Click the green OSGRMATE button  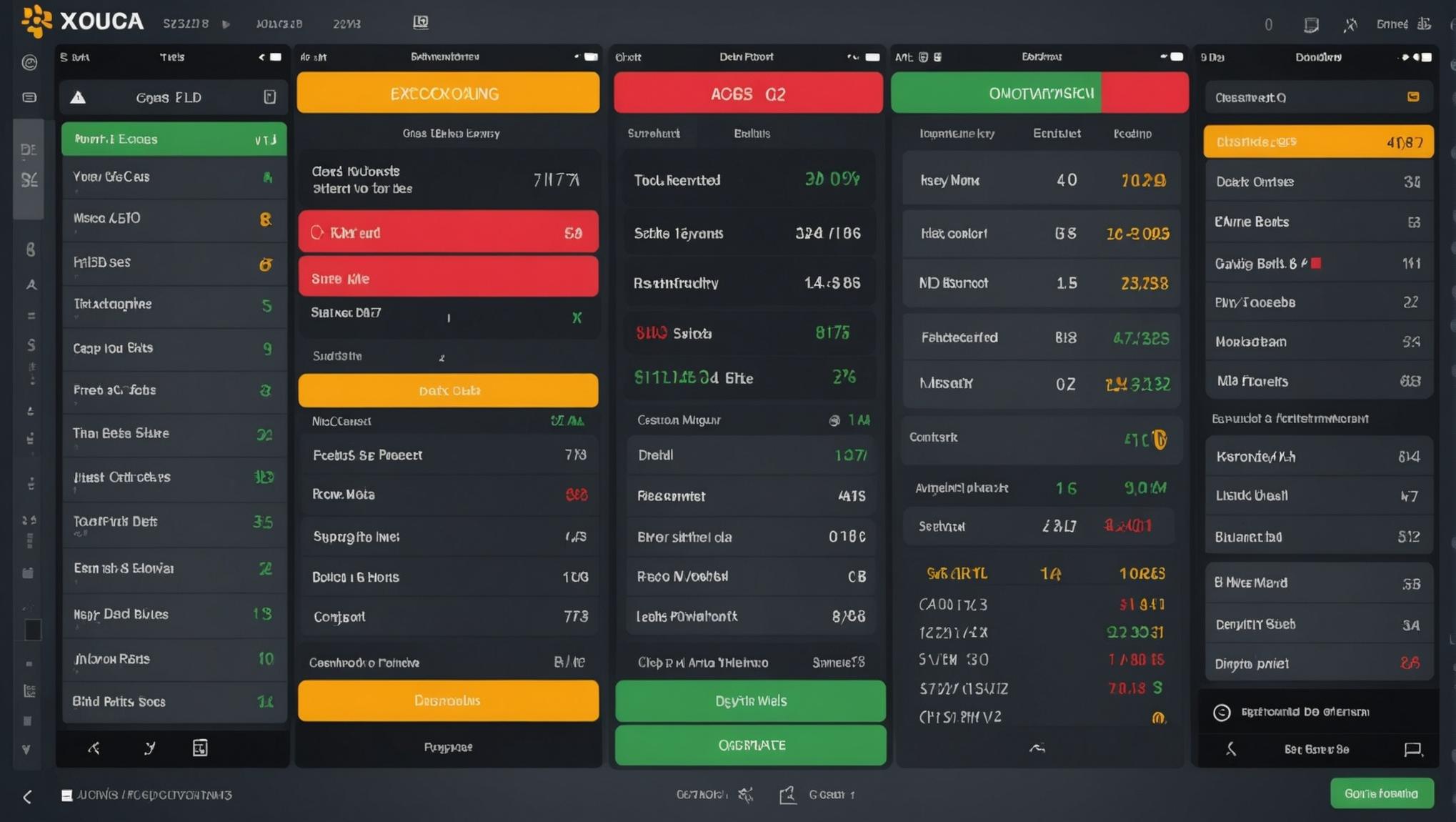[x=750, y=746]
